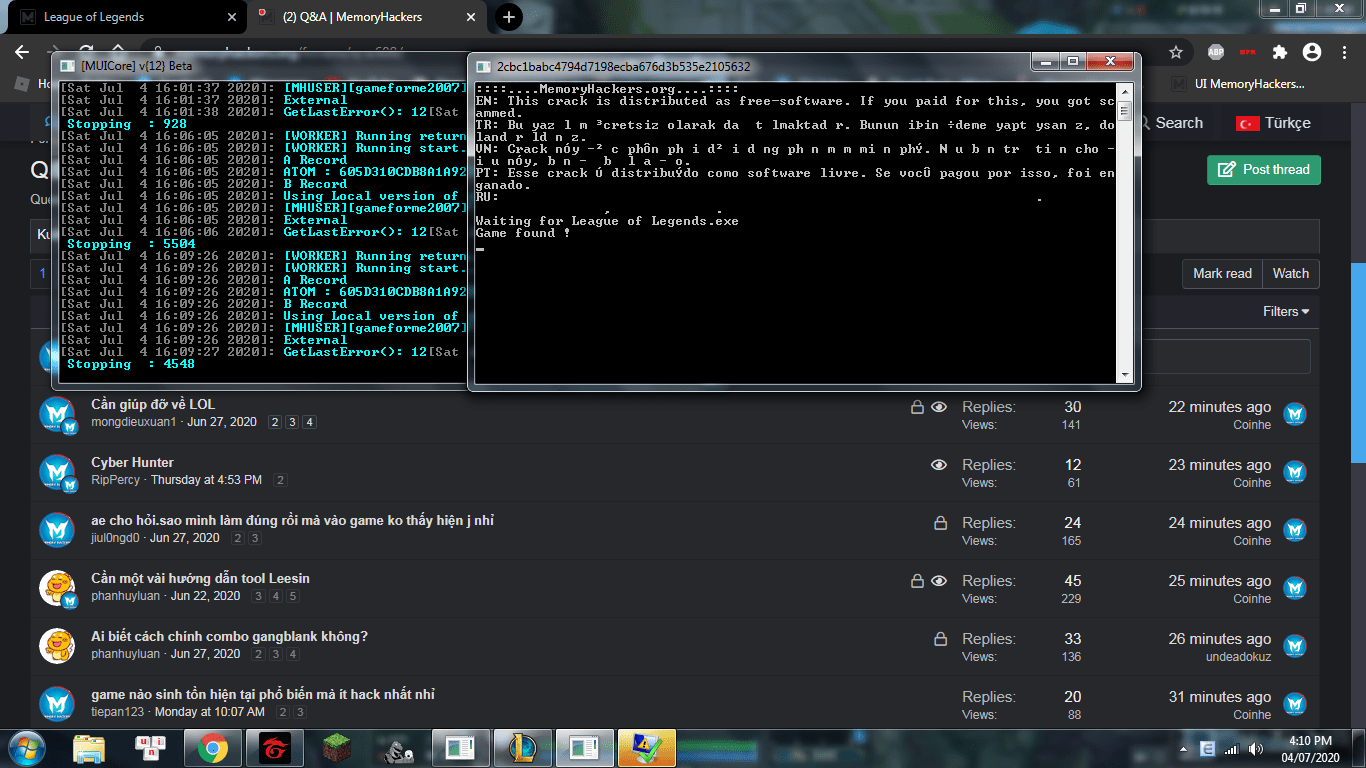Open the Chrome three-dot menu
Screen dimensions: 1366x768
tap(1343, 52)
